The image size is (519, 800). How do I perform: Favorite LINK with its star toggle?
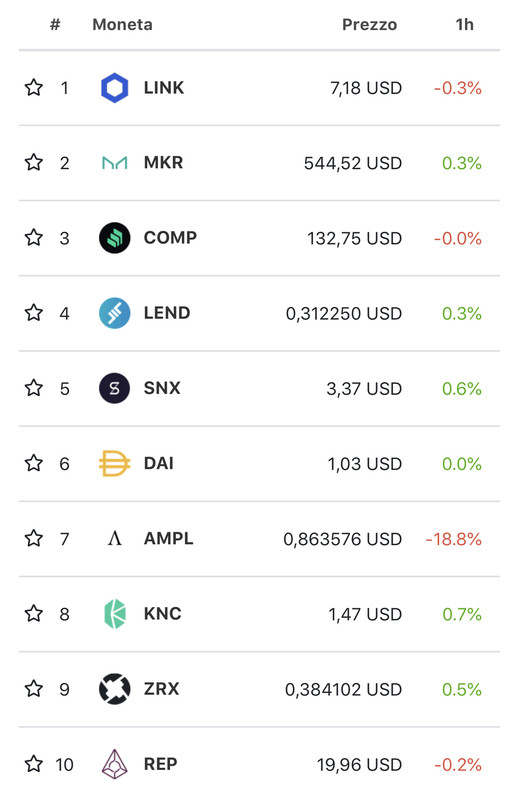tap(34, 88)
